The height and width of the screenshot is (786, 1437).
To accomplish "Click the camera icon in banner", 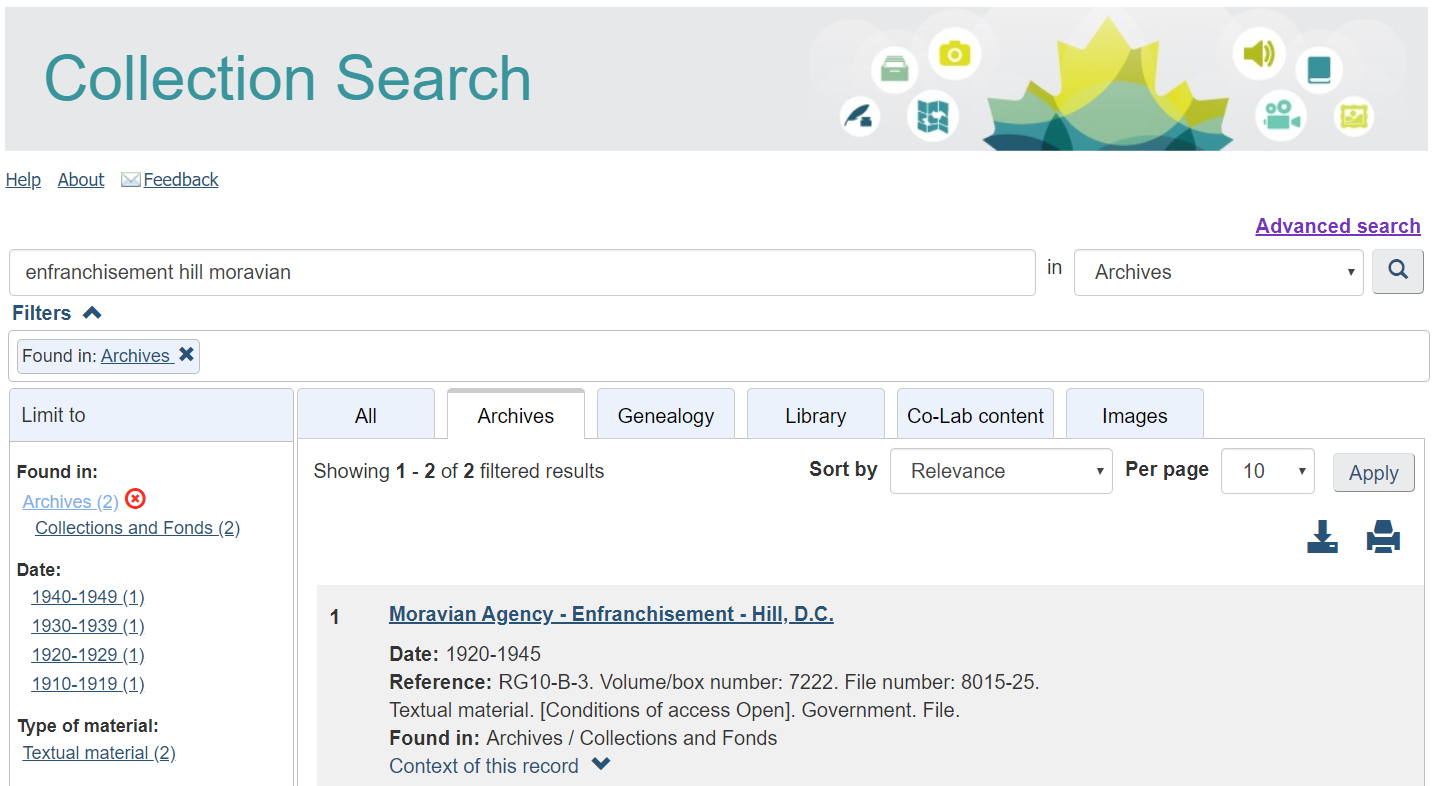I will [954, 54].
